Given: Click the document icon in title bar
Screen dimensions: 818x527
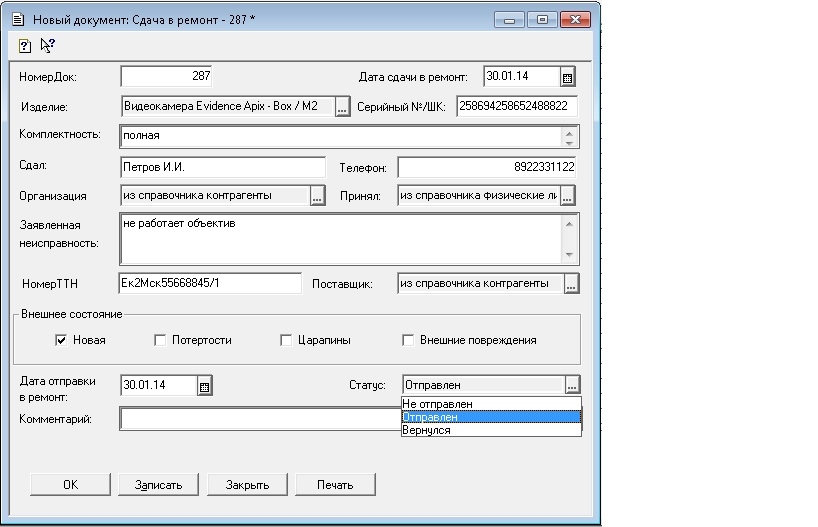Looking at the screenshot, I should (x=17, y=19).
